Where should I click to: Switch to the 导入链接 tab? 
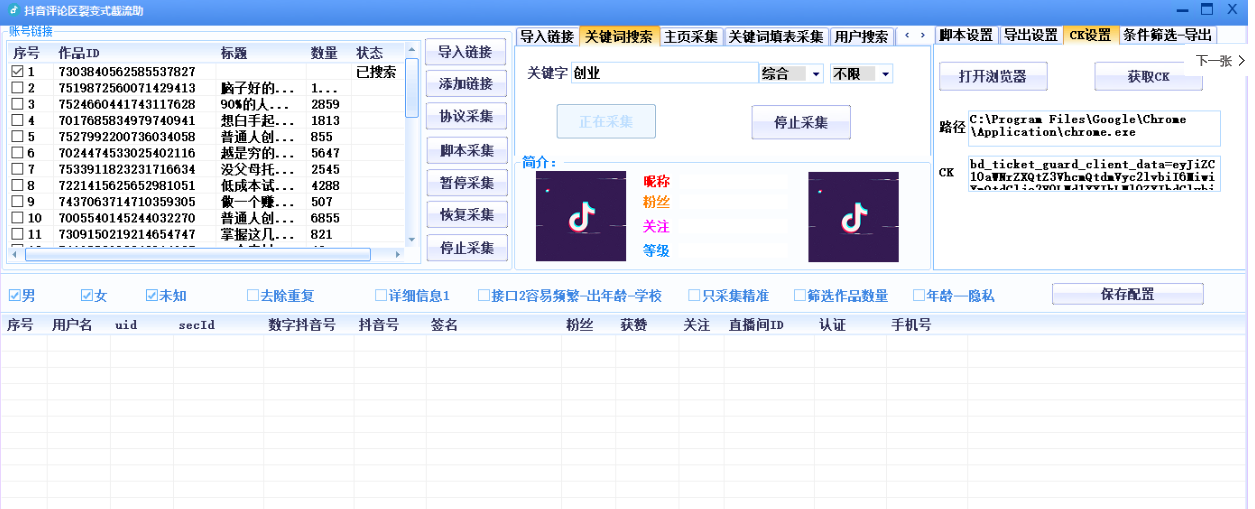(x=547, y=37)
